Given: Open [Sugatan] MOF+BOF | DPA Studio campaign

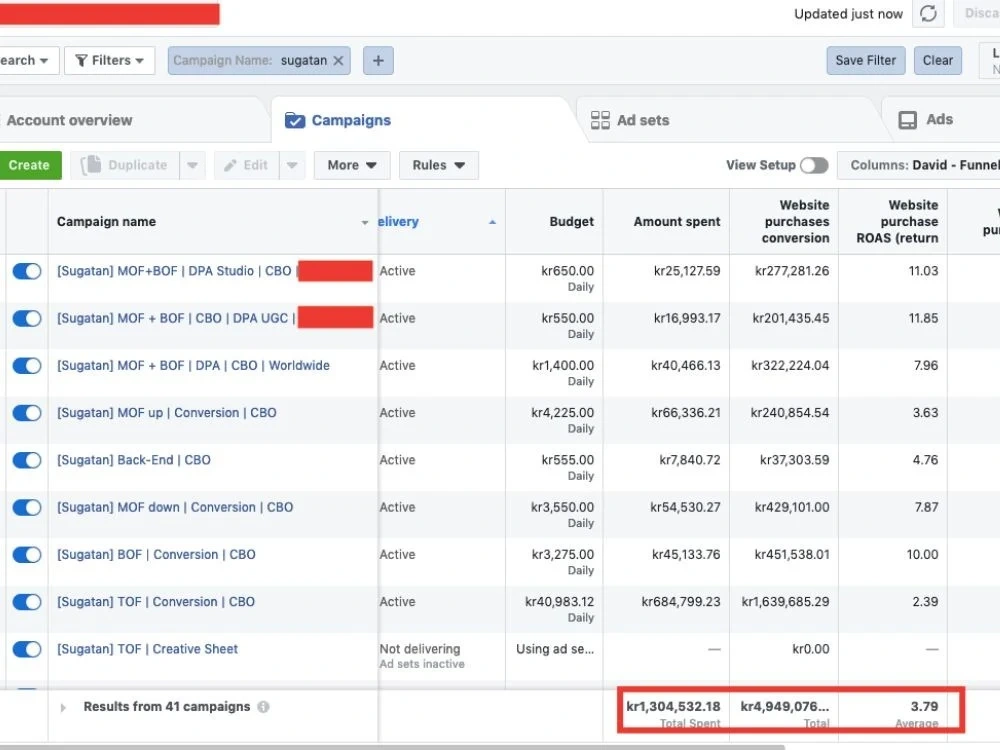Looking at the screenshot, I should tap(174, 271).
